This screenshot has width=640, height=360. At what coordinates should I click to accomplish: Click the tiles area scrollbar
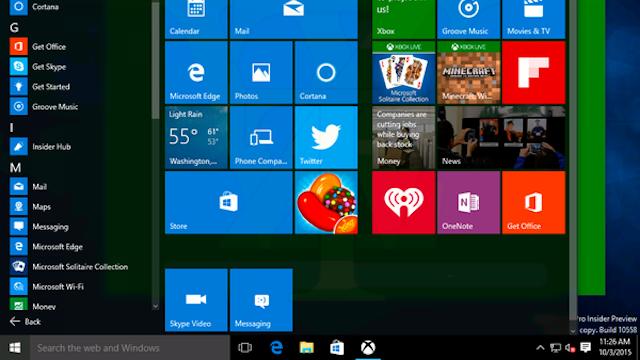[573, 159]
